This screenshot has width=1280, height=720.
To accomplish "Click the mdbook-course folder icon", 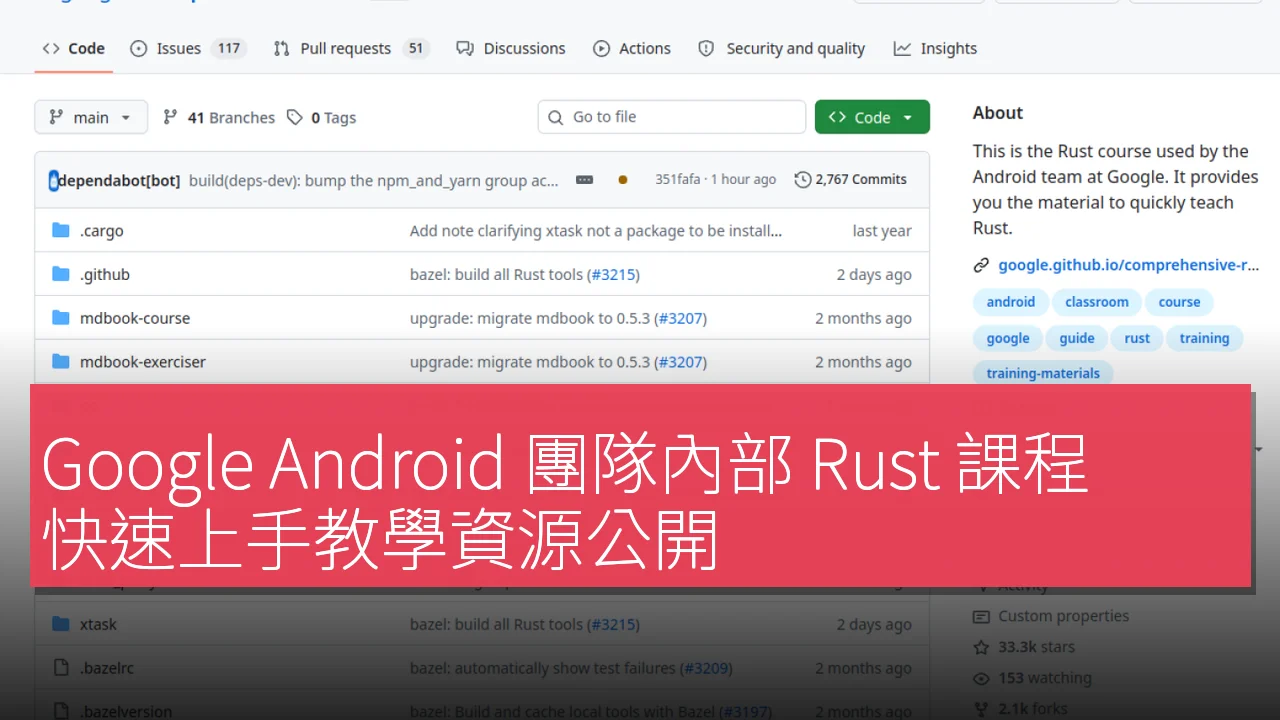I will pos(60,318).
